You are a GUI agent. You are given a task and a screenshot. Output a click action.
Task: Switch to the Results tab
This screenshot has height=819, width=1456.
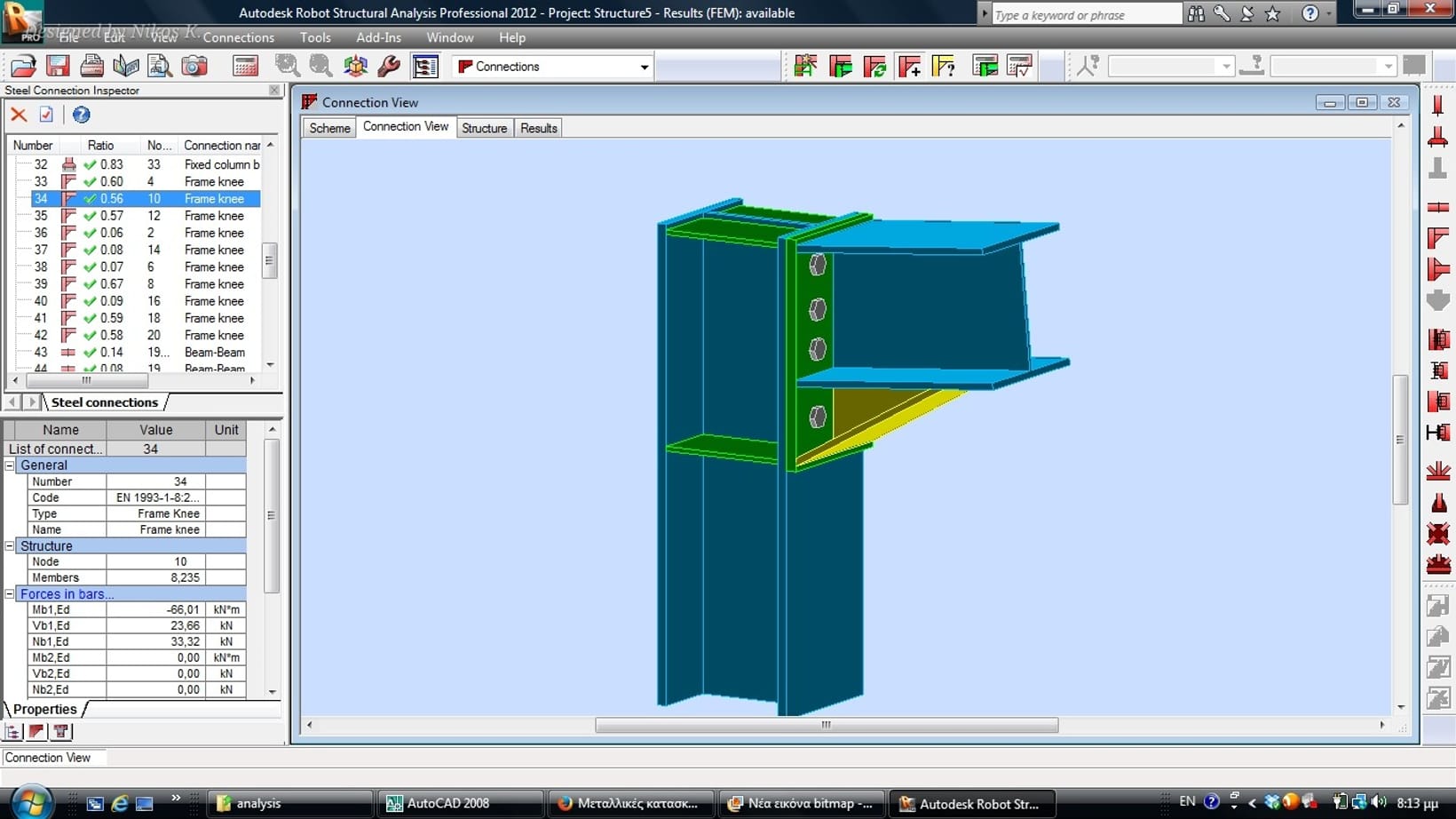point(538,128)
